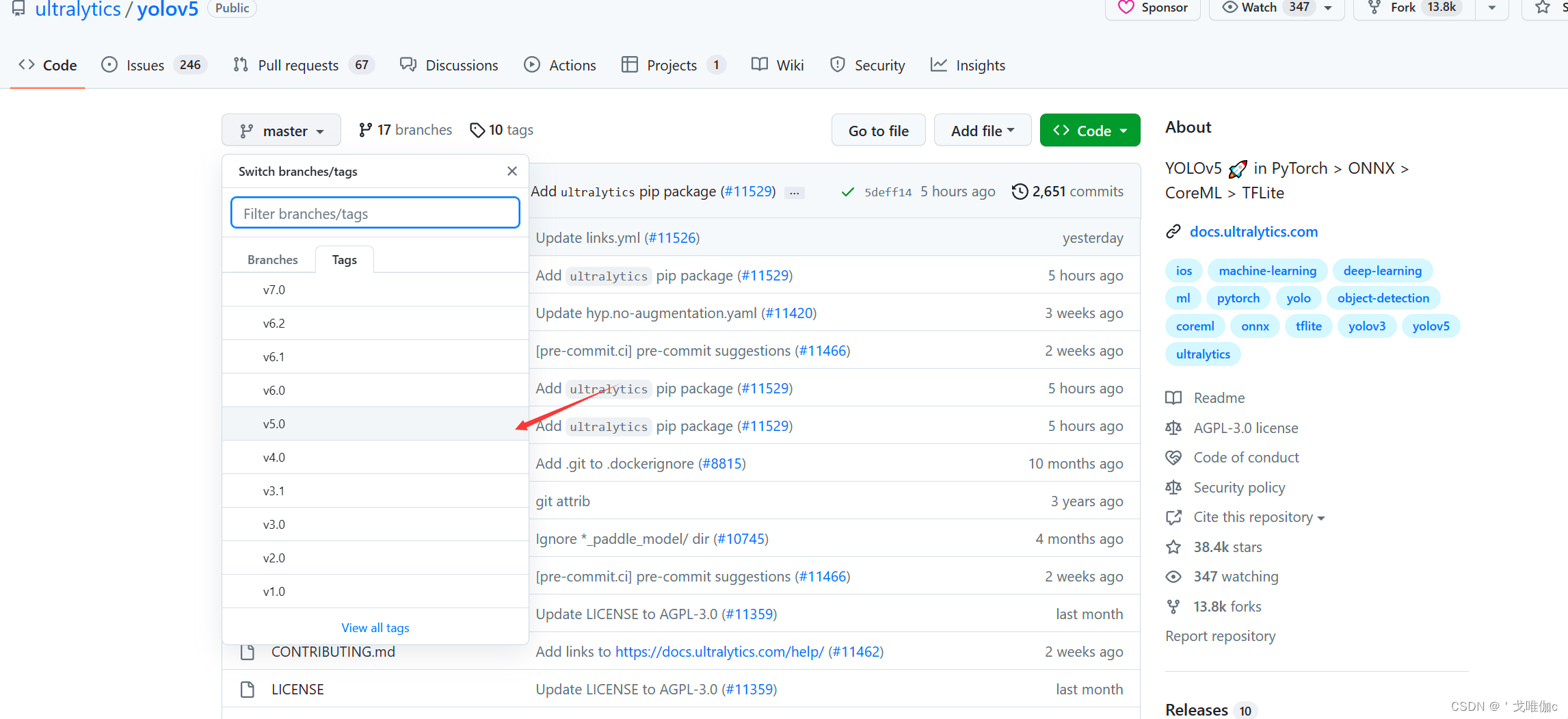
Task: Click Report repository link
Action: coord(1220,636)
